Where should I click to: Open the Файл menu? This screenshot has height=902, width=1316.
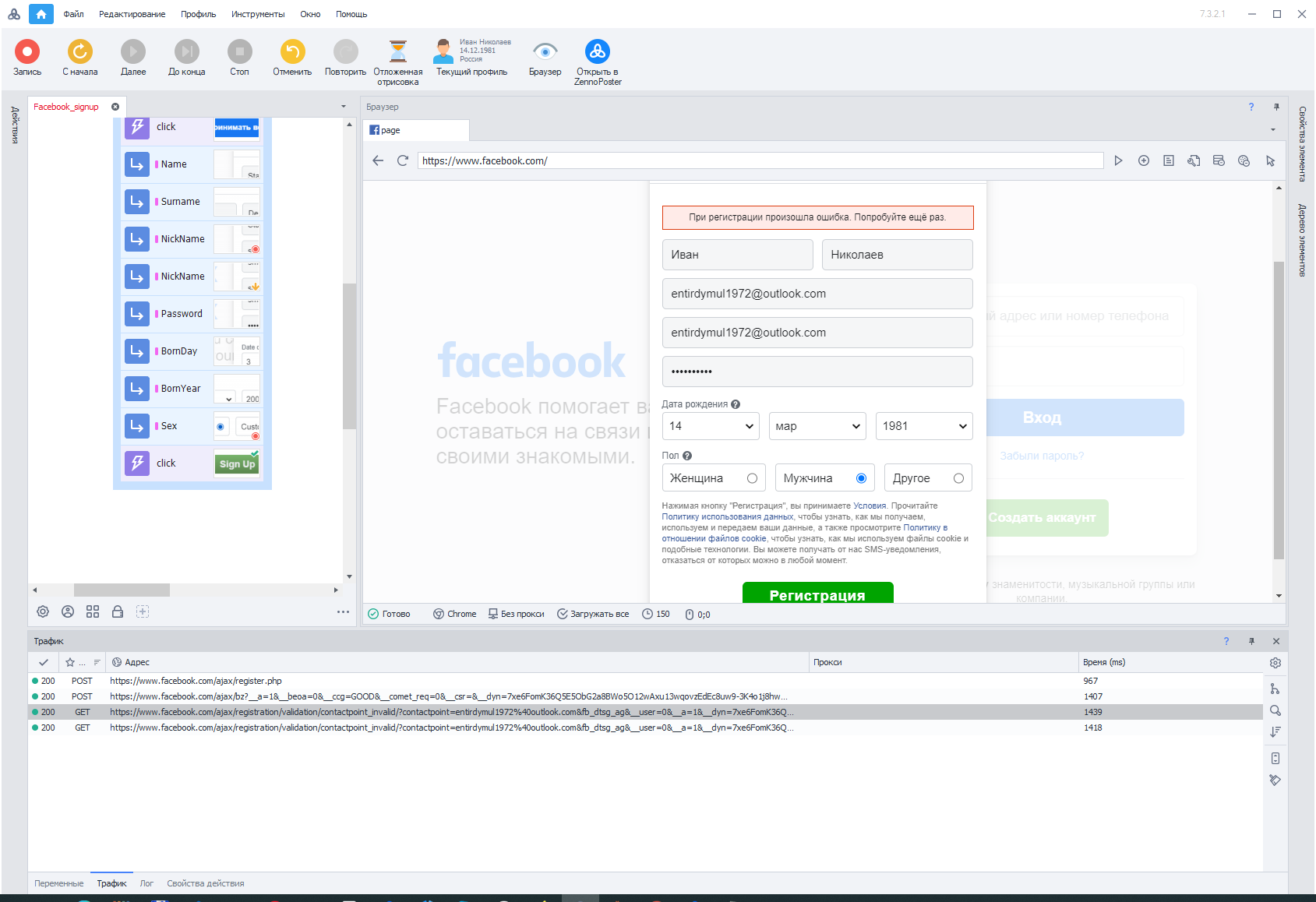pyautogui.click(x=73, y=14)
